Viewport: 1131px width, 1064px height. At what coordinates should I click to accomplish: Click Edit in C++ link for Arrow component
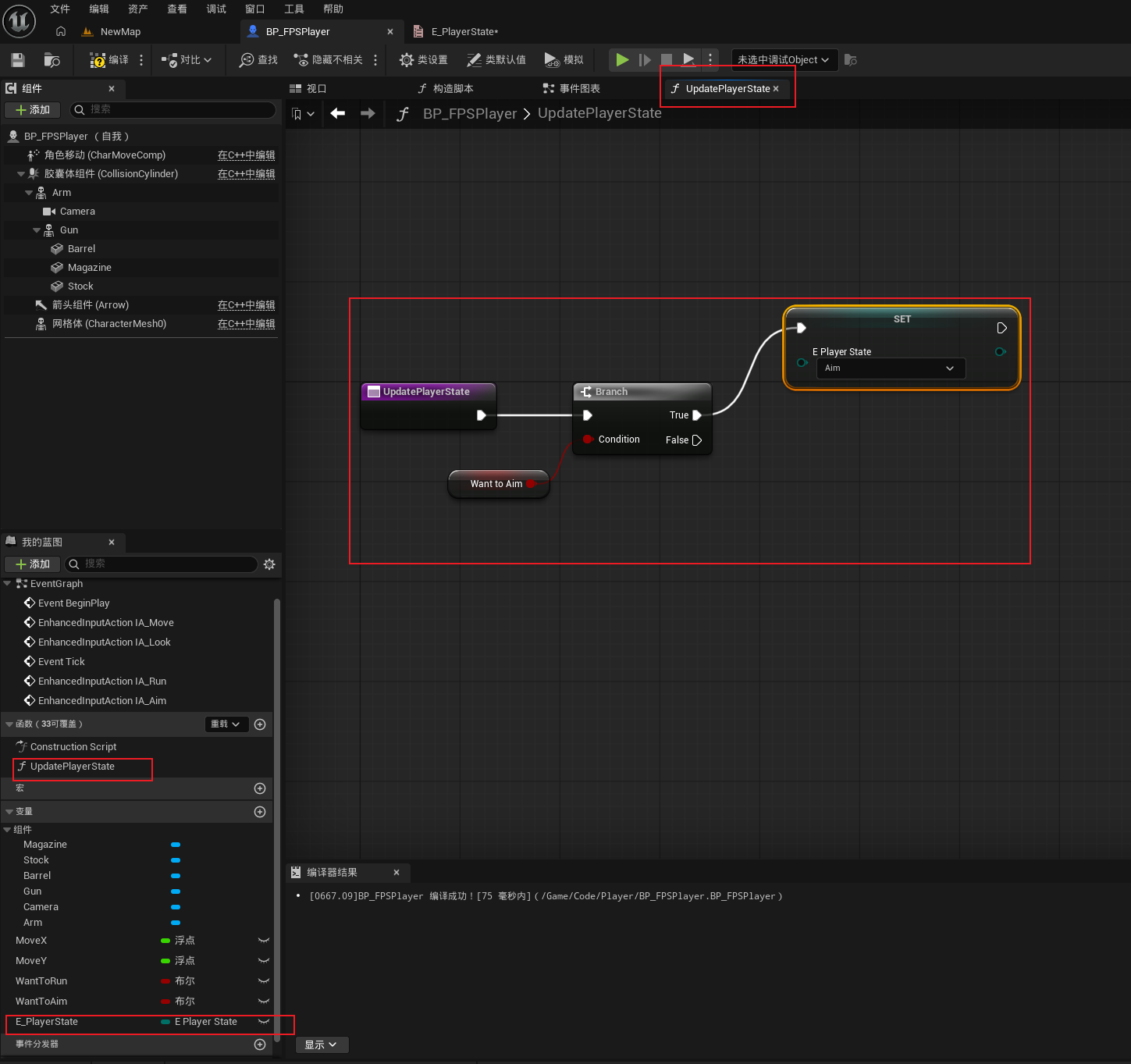tap(247, 305)
